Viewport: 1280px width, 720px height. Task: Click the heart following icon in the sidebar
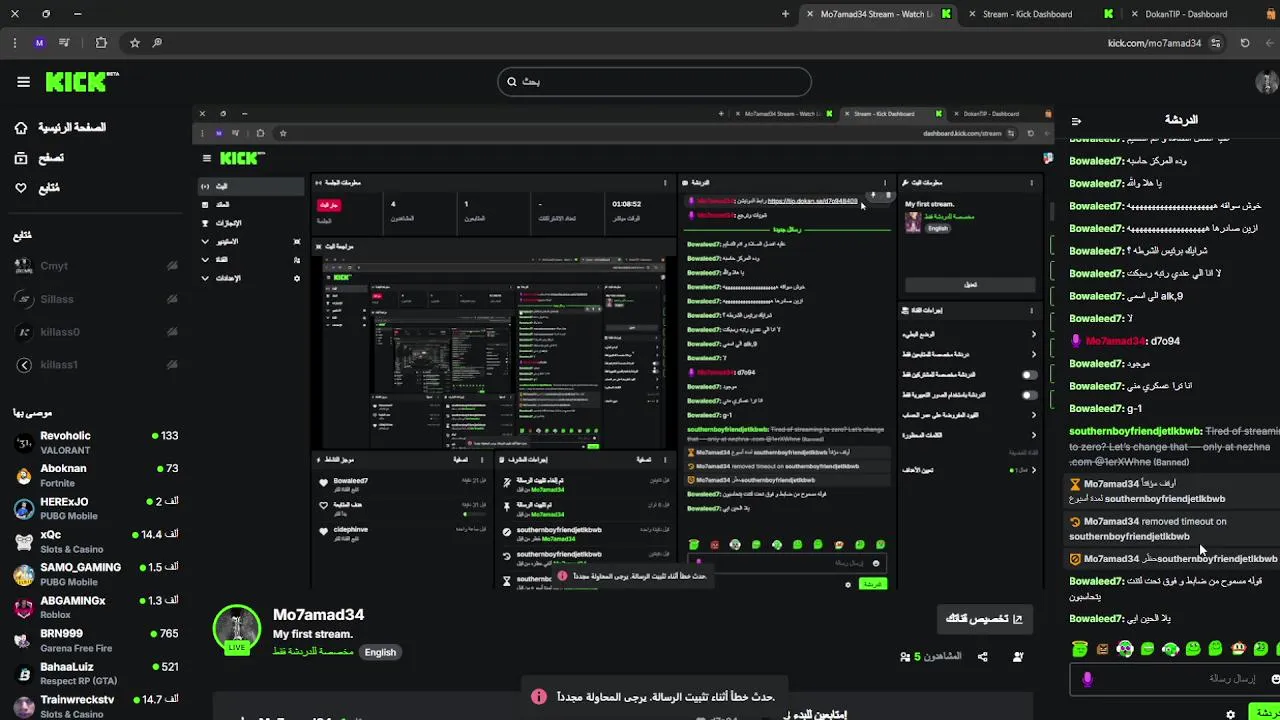[x=21, y=188]
